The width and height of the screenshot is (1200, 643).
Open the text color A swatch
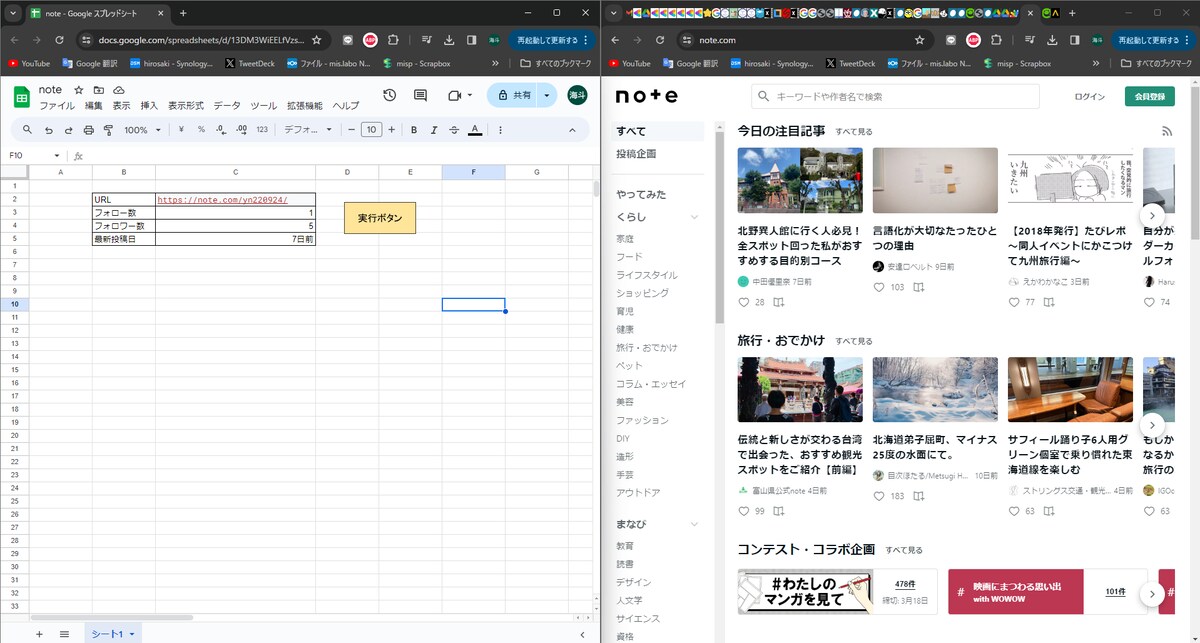point(475,130)
